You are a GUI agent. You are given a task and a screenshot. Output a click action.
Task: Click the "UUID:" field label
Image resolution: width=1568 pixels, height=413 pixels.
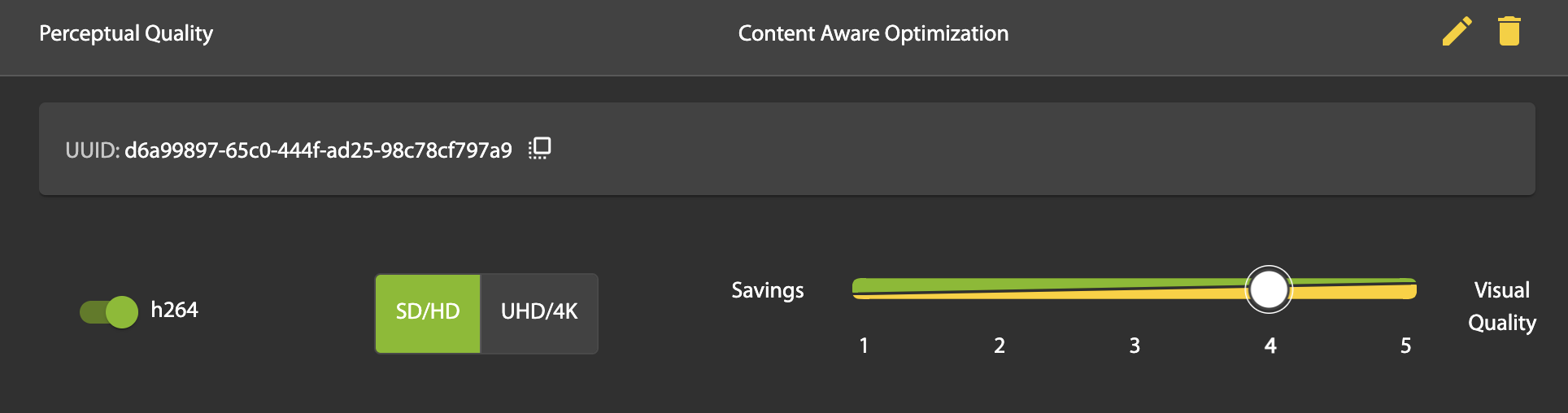pyautogui.click(x=92, y=150)
